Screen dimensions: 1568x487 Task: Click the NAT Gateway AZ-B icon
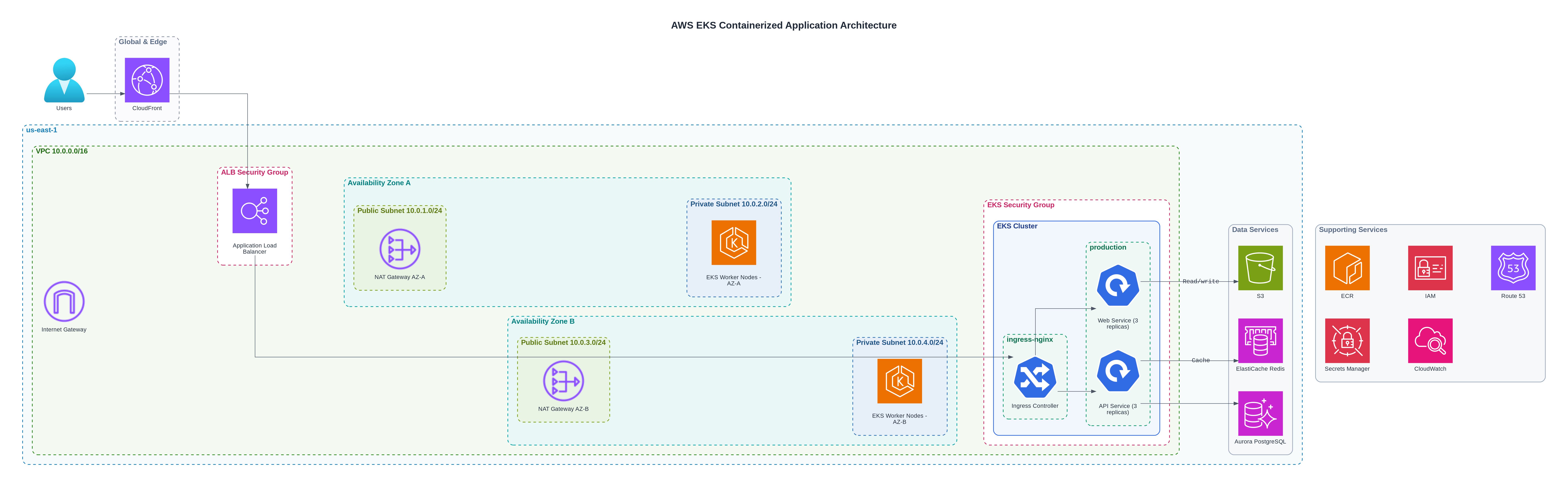pyautogui.click(x=564, y=381)
